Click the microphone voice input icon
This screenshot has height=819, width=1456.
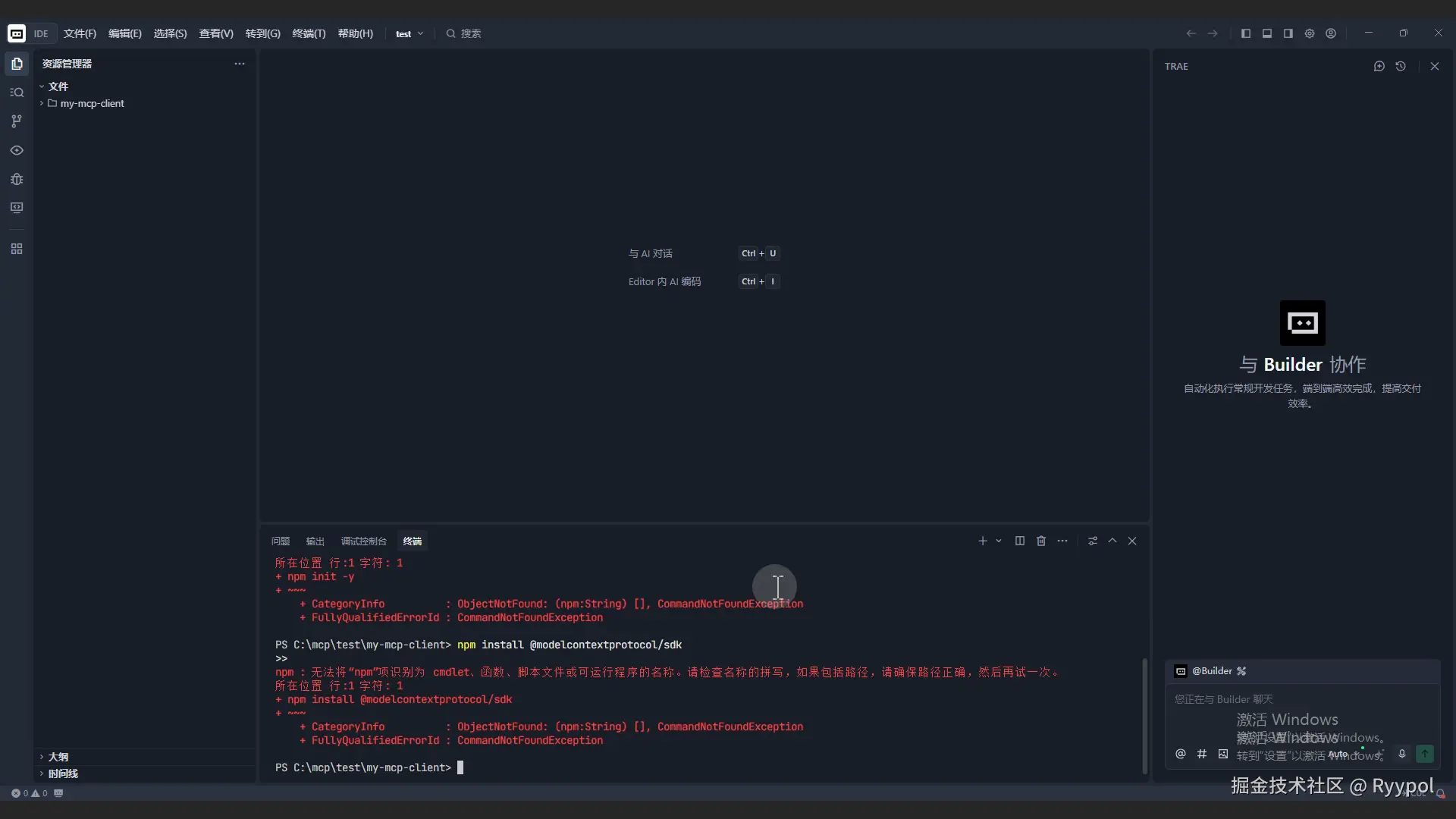1402,754
